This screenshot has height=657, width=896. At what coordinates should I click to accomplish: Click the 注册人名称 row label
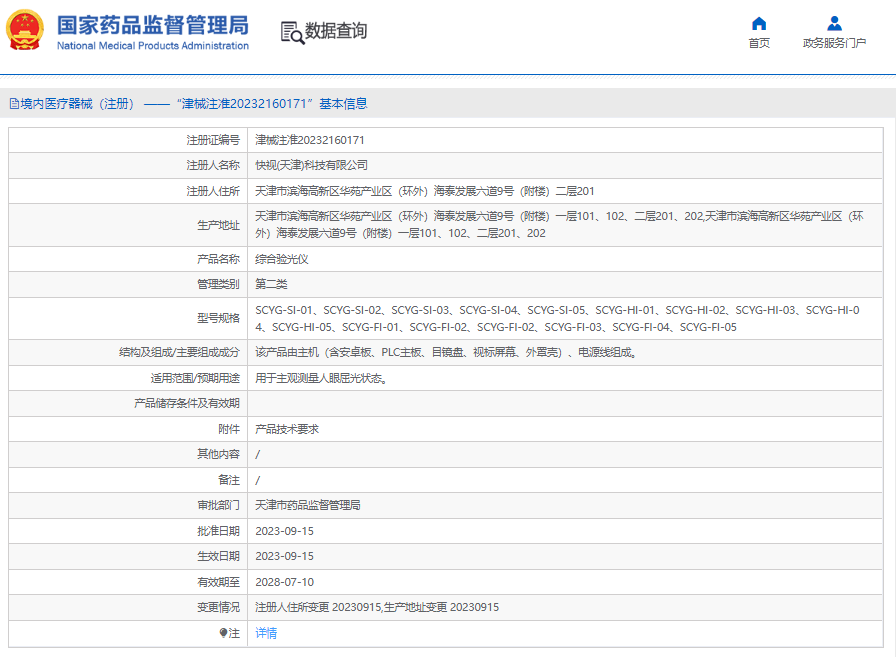click(x=213, y=165)
